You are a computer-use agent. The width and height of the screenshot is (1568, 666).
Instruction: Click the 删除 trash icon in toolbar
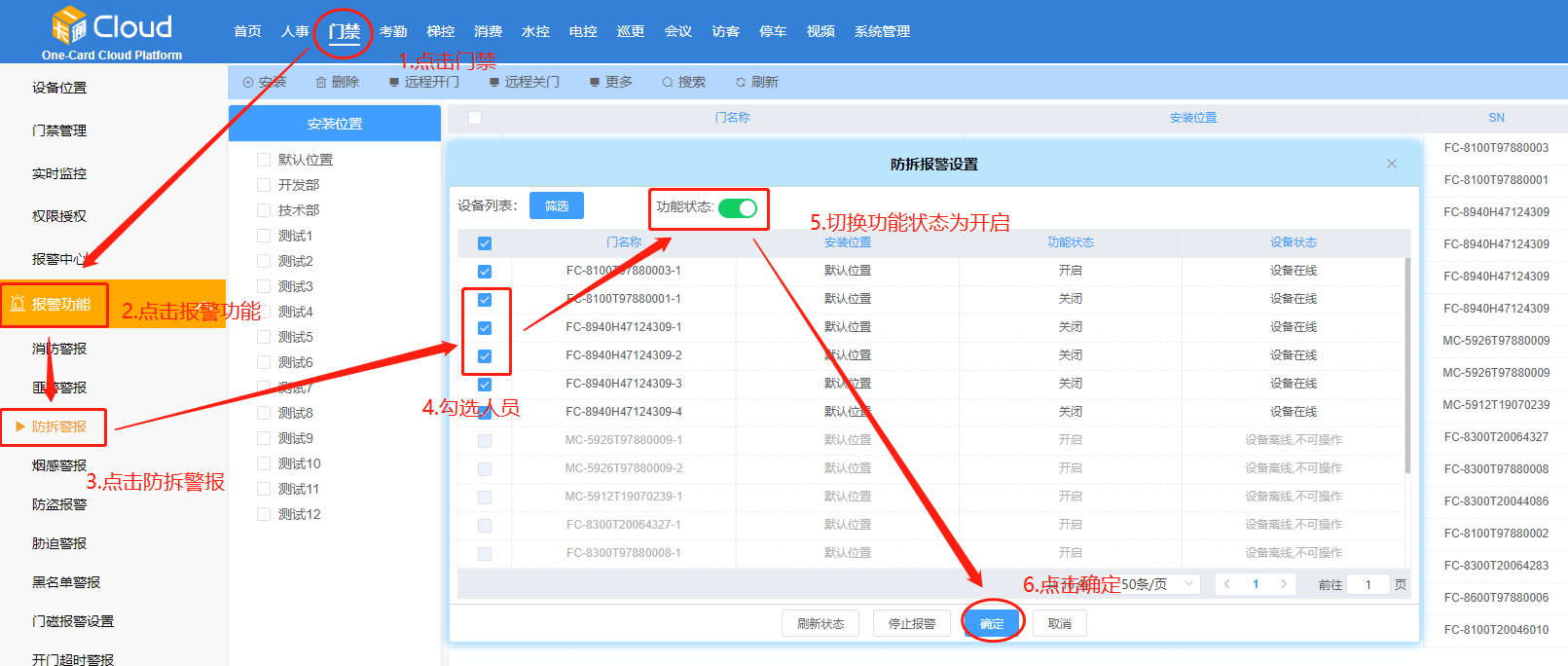321,83
